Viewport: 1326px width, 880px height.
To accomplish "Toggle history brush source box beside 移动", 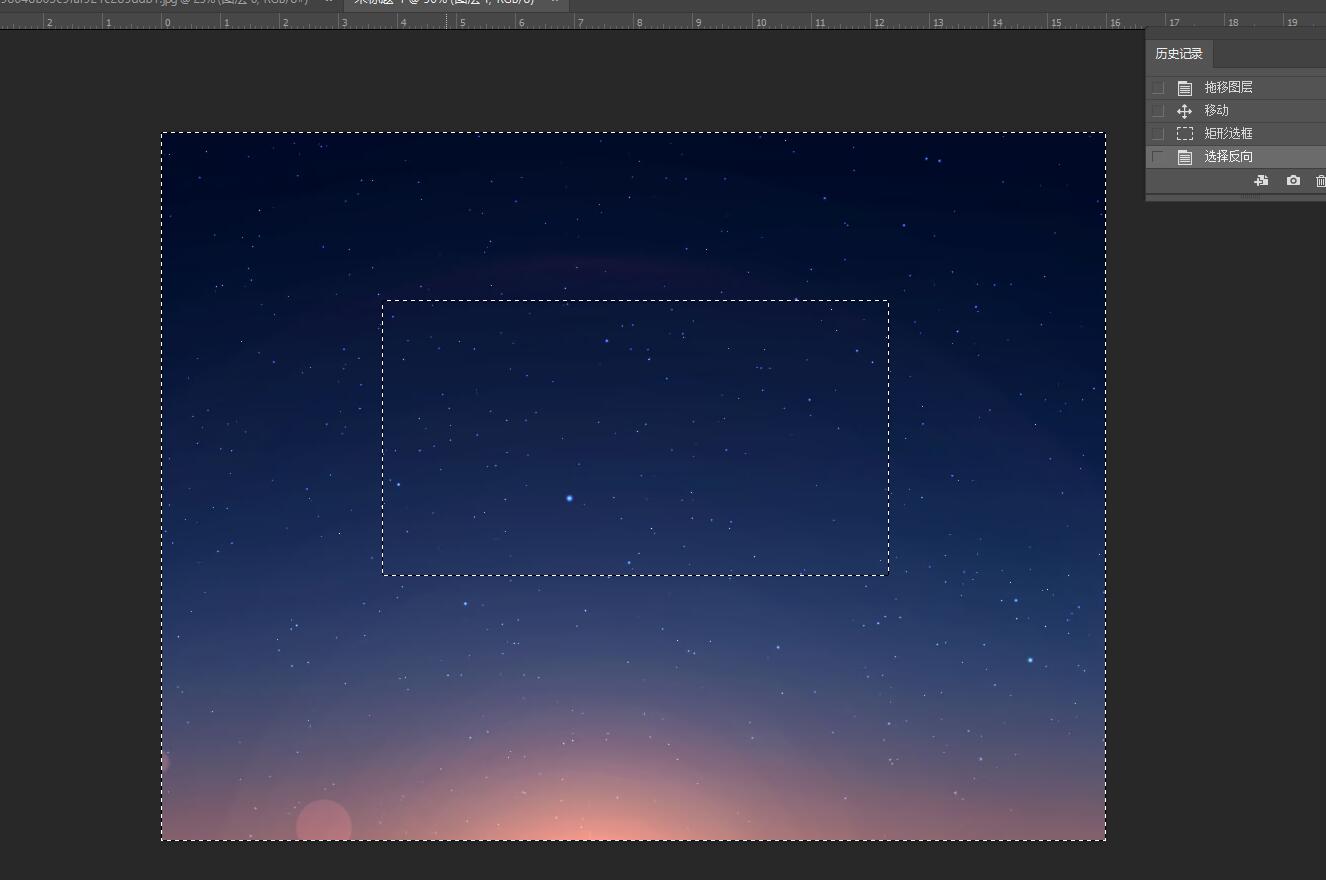I will (x=1158, y=111).
